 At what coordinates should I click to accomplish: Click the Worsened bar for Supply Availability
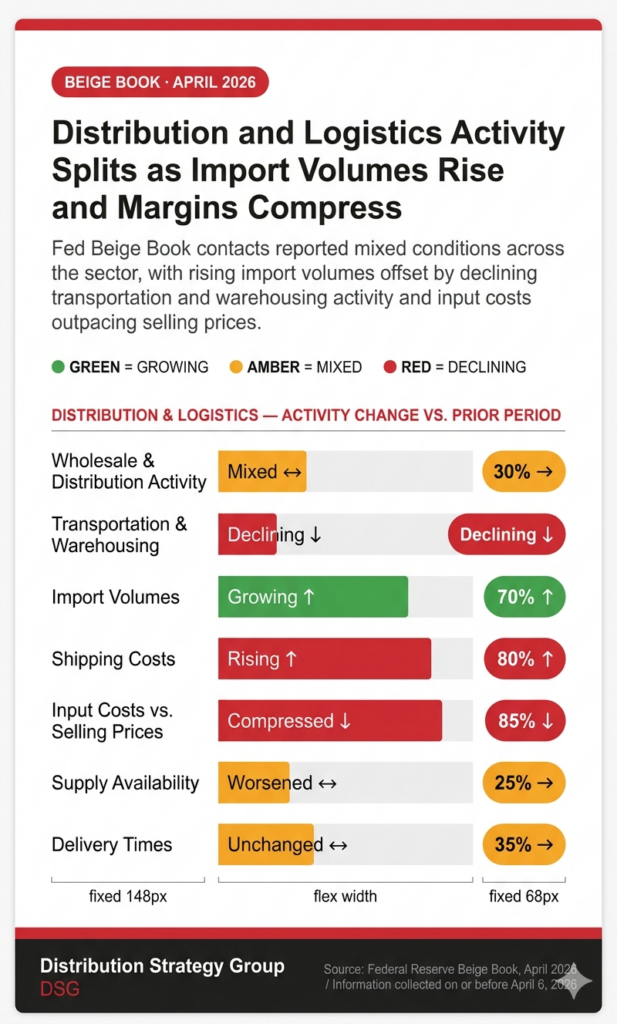pyautogui.click(x=253, y=783)
